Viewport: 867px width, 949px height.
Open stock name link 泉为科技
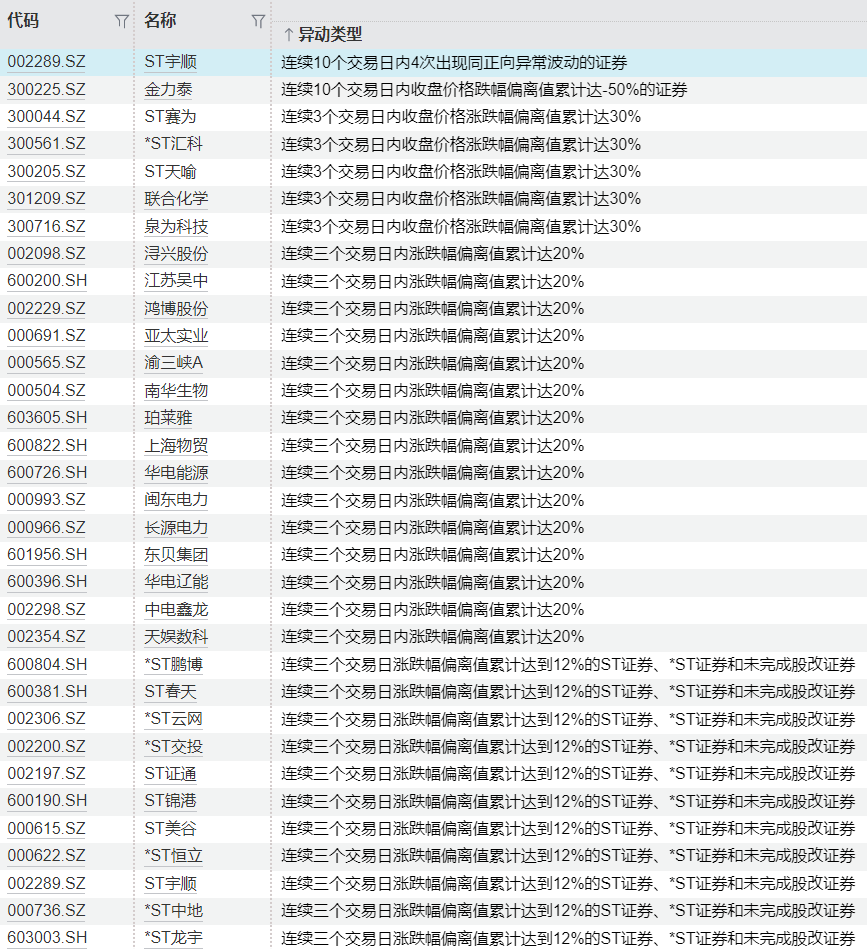(x=176, y=226)
